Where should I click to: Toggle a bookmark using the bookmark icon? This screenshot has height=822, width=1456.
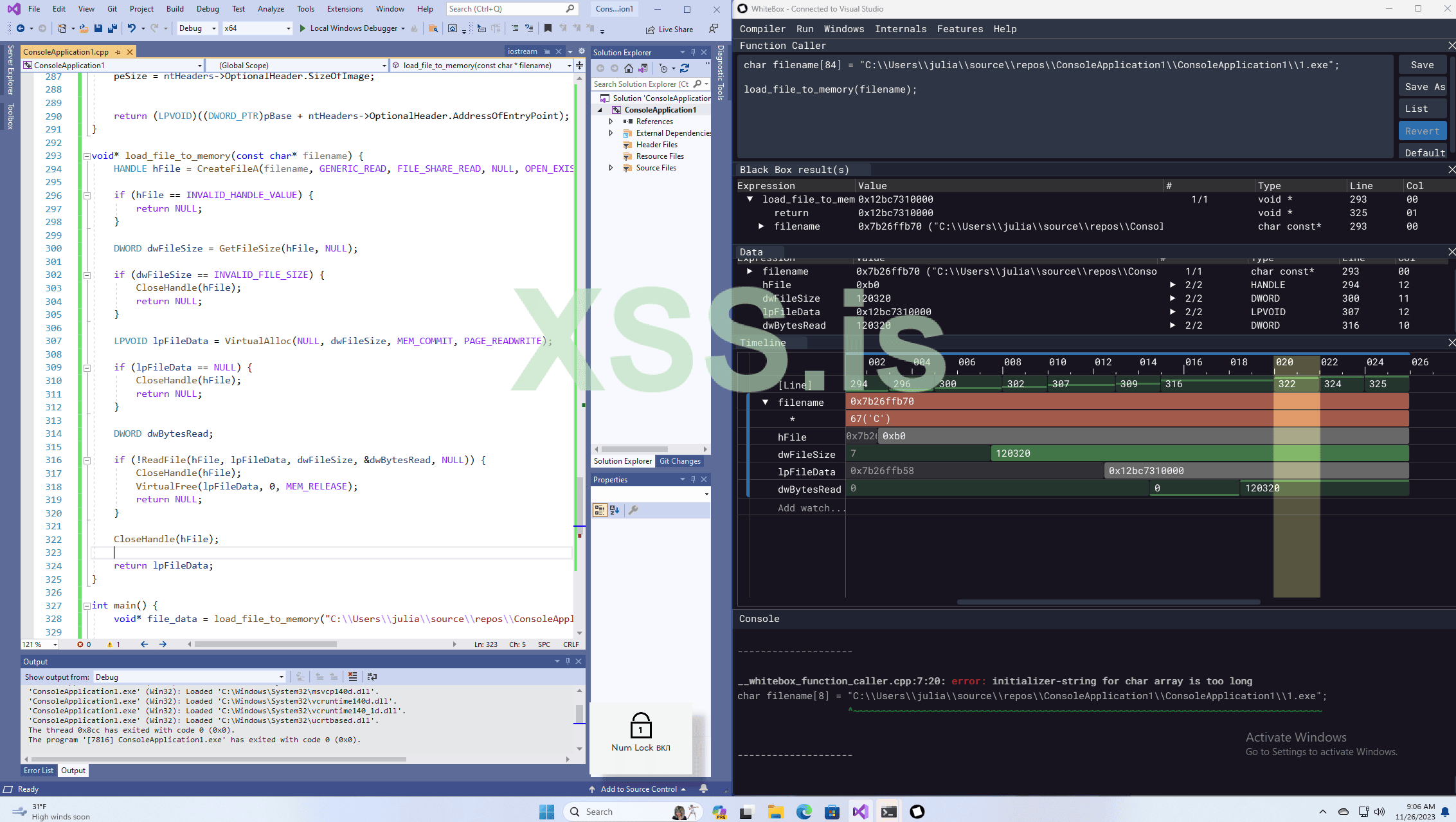point(548,28)
